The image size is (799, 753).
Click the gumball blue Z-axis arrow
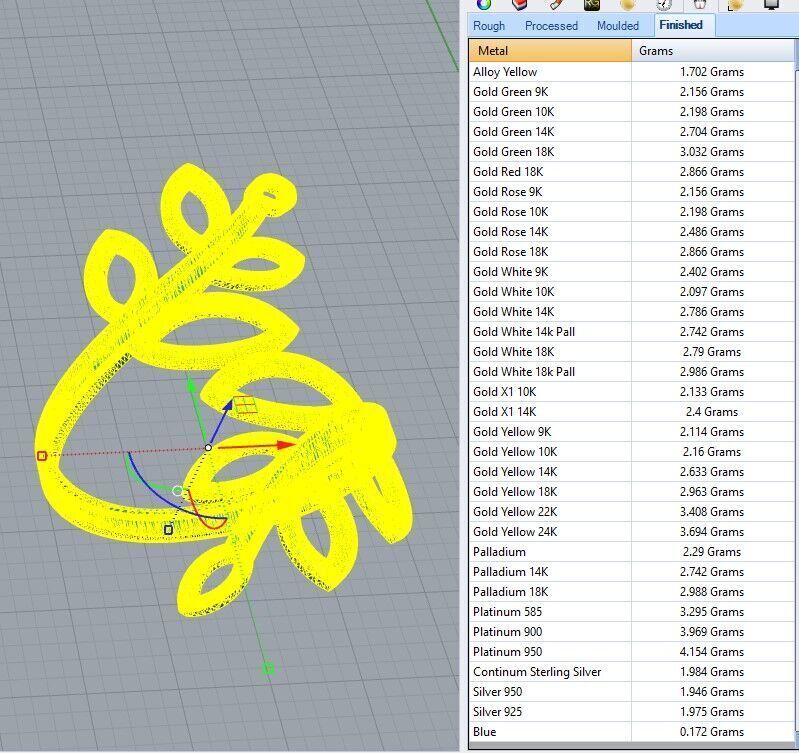coord(227,407)
